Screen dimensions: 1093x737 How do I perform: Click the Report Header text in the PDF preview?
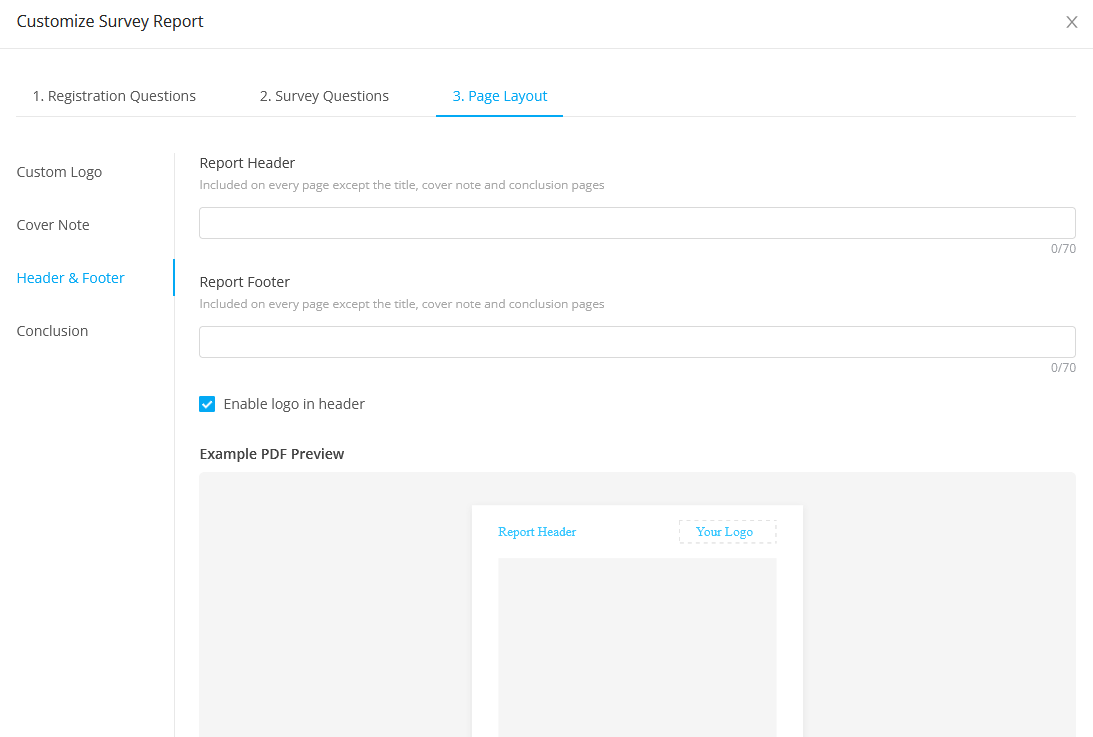(537, 532)
